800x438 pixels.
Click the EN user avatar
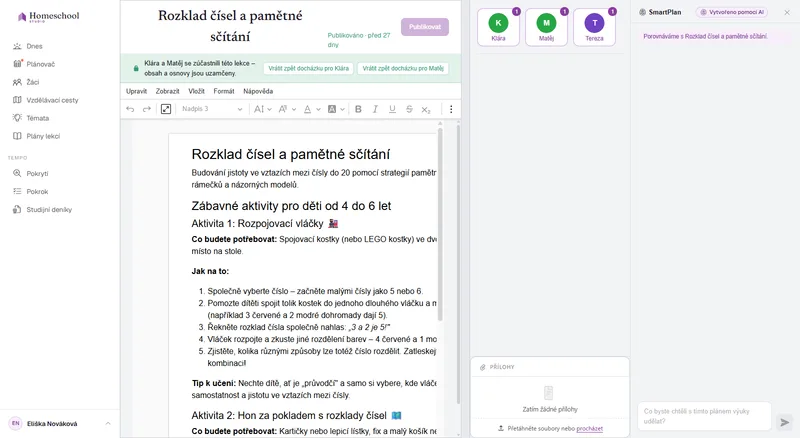[15, 423]
